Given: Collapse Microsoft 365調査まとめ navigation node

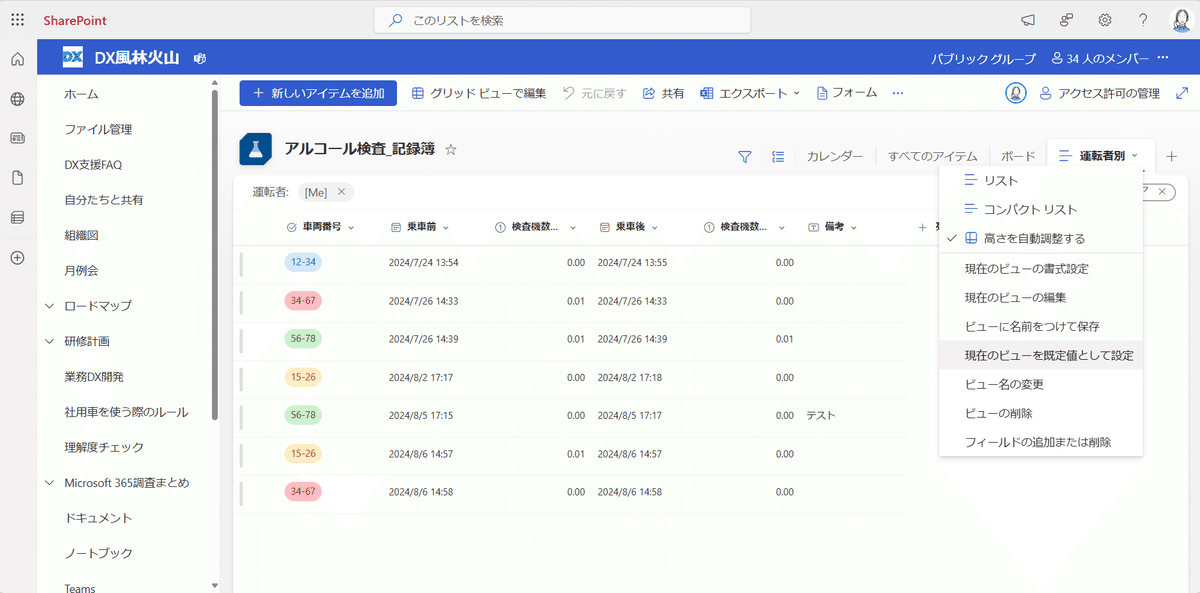Looking at the screenshot, I should point(49,483).
